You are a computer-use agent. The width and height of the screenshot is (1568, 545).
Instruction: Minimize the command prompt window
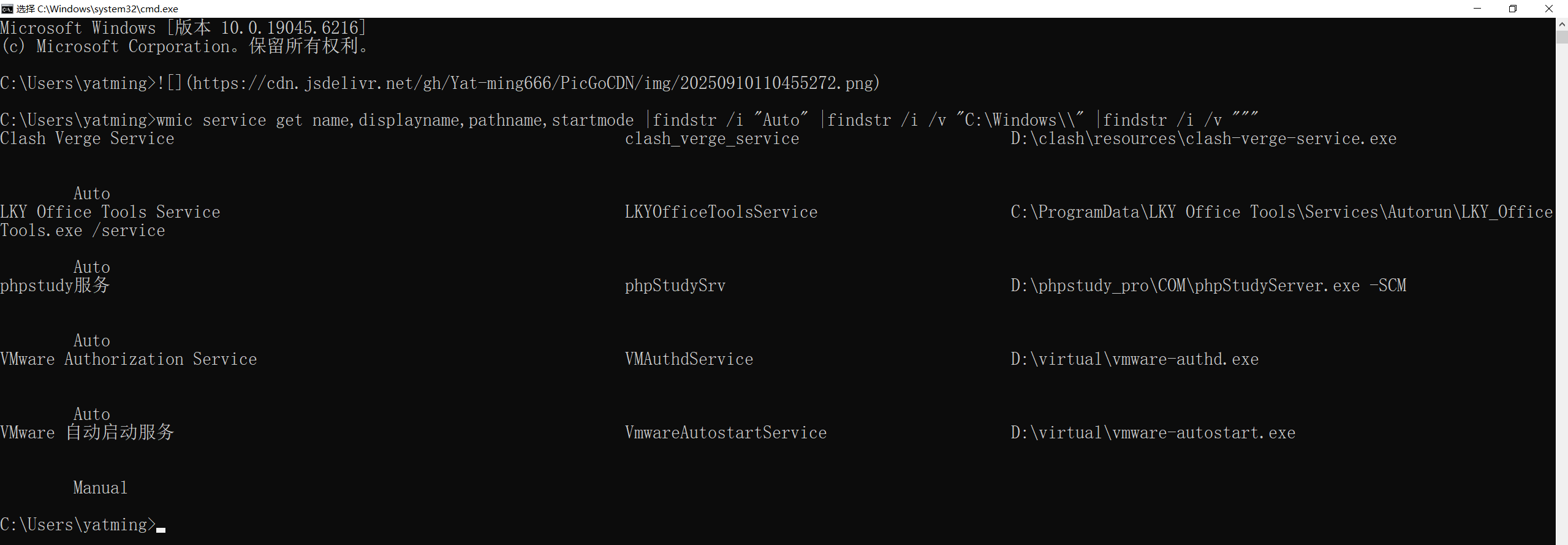pos(1477,9)
